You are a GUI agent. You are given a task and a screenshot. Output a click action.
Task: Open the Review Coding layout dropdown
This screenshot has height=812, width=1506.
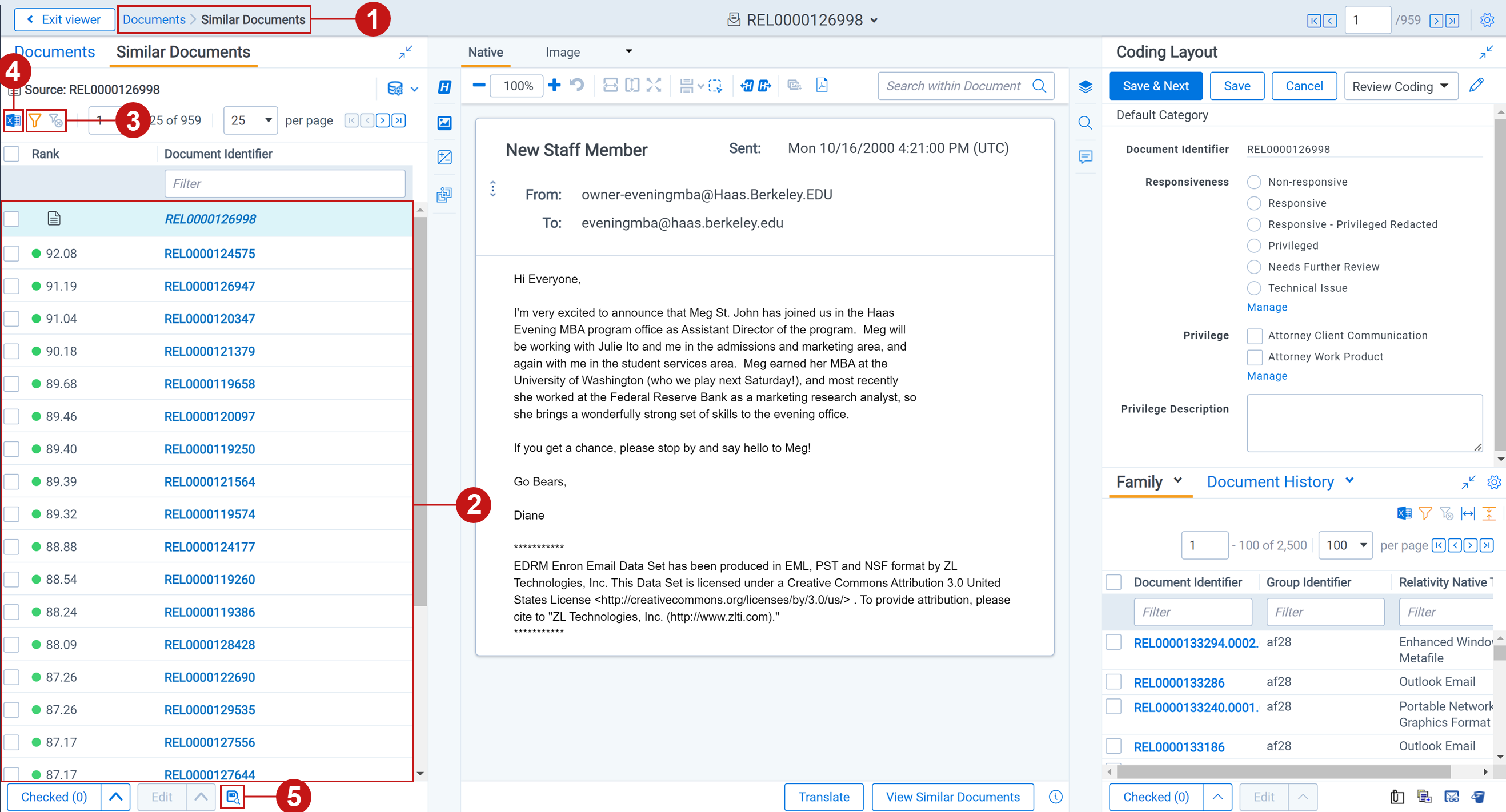pos(1400,86)
